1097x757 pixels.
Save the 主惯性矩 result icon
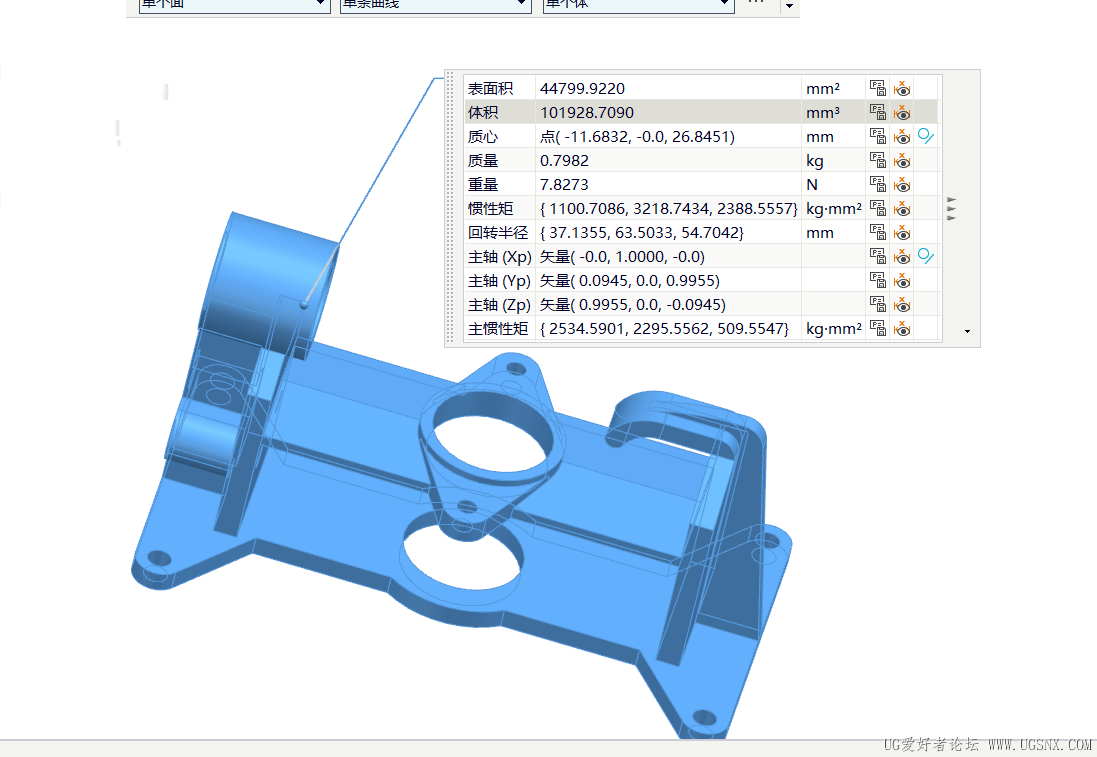[x=877, y=327]
